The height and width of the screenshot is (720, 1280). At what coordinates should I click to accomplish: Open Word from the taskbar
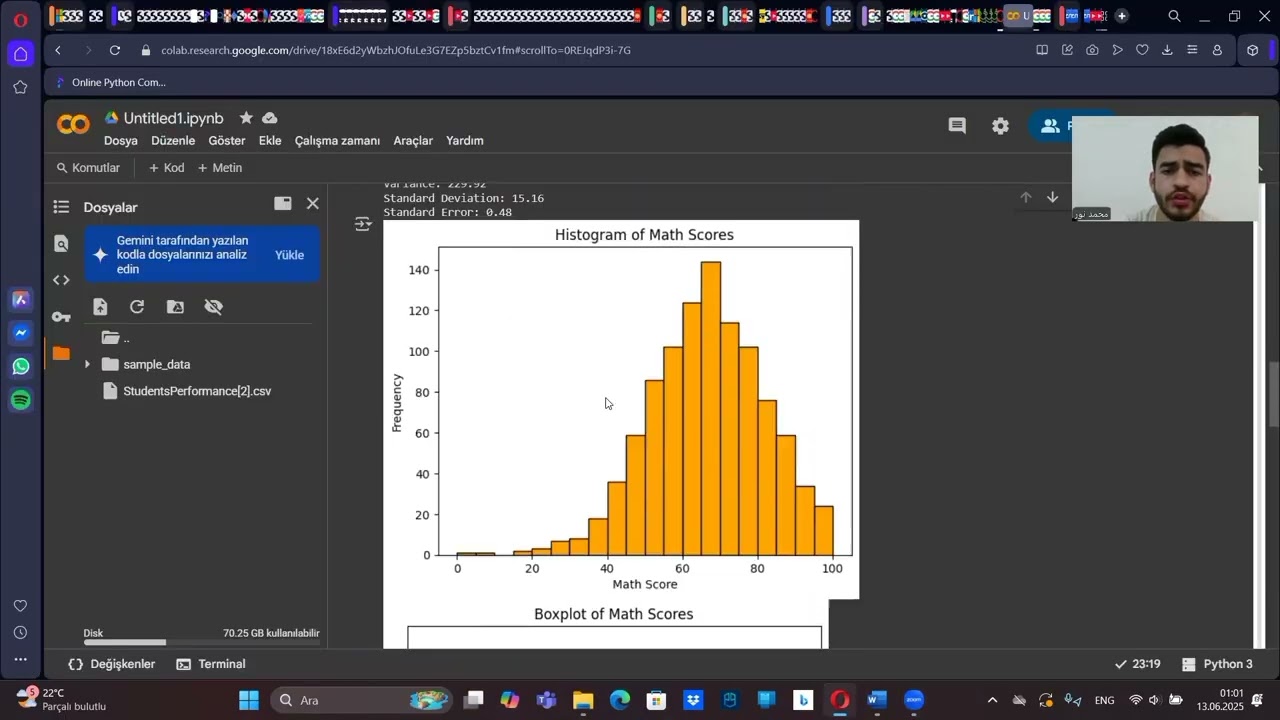coord(877,700)
